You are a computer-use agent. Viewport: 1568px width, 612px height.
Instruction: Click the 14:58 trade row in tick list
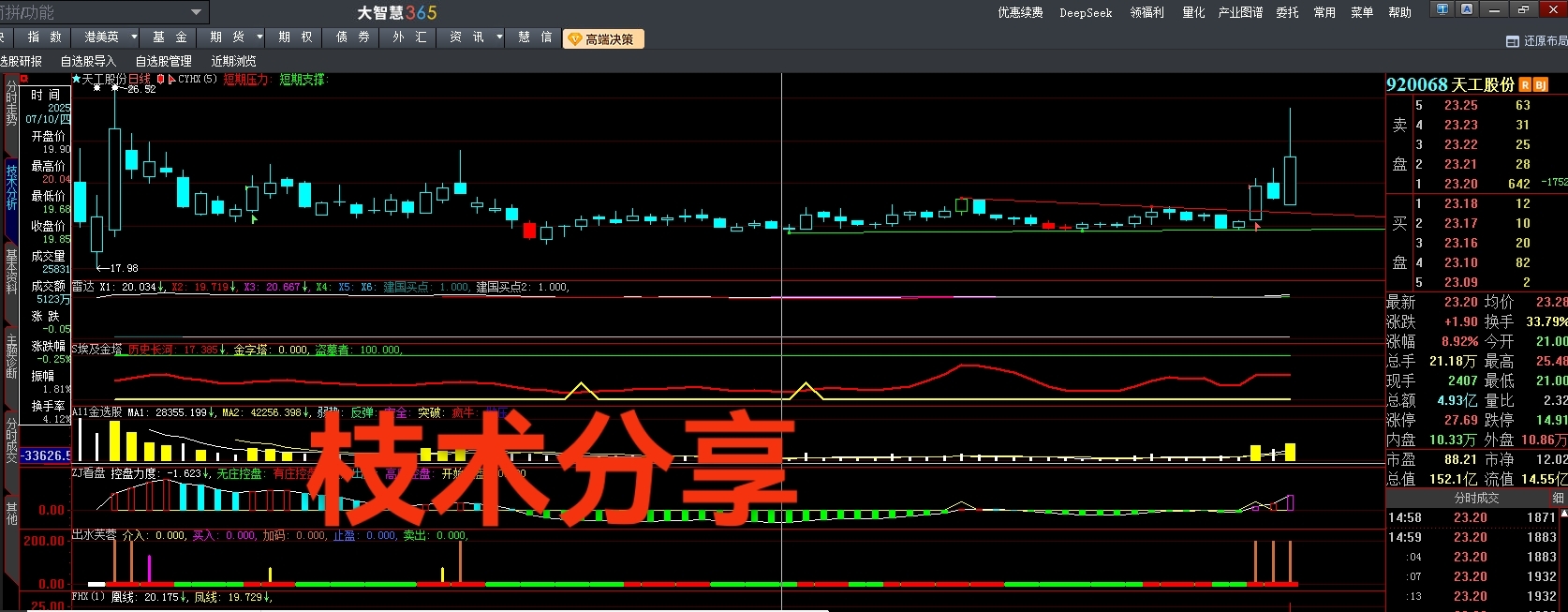tap(1475, 517)
